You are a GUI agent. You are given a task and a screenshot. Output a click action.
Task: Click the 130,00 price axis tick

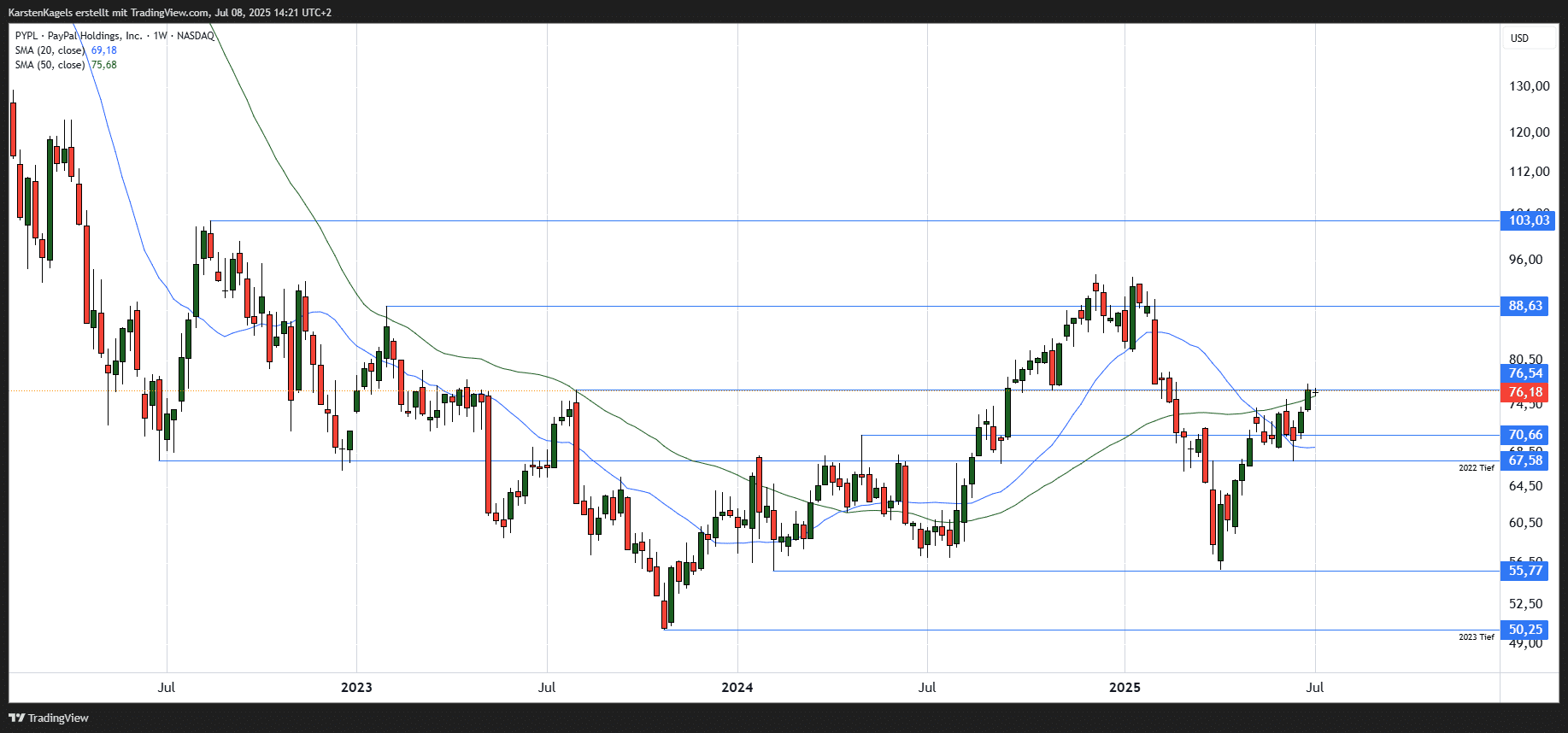1530,86
